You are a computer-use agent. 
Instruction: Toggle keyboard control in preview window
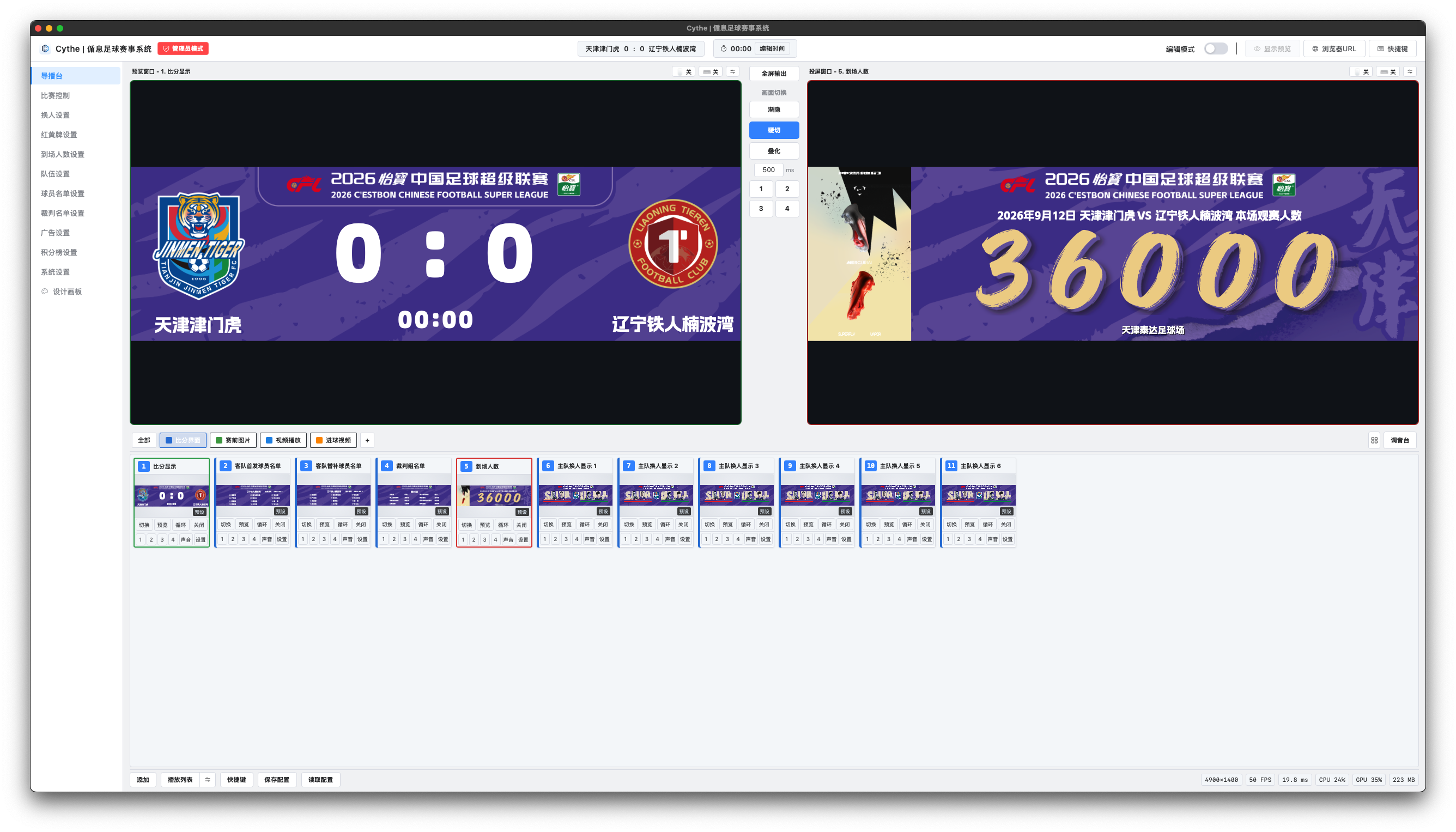coord(710,71)
